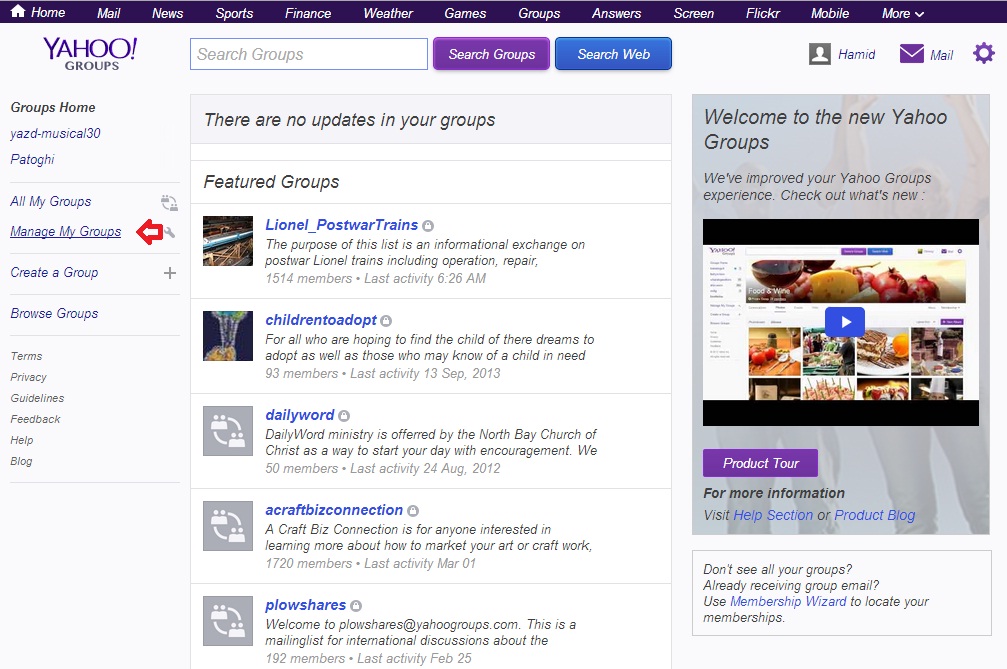Open Games in top navigation

[466, 13]
